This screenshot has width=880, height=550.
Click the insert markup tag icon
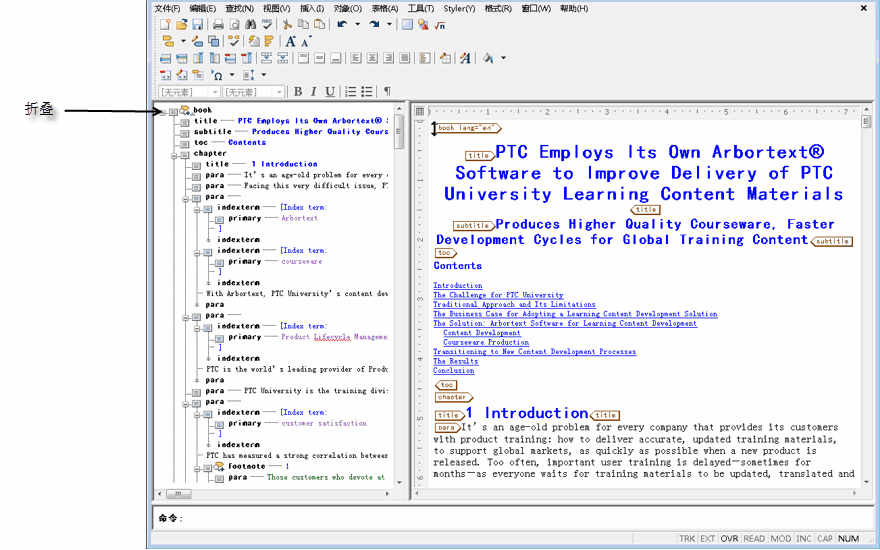point(168,41)
